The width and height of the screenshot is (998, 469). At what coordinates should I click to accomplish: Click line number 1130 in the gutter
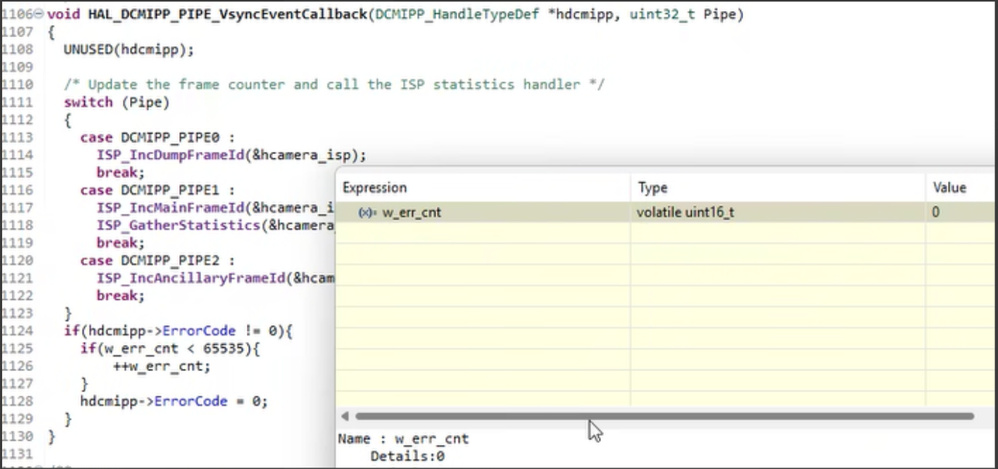pyautogui.click(x=17, y=437)
